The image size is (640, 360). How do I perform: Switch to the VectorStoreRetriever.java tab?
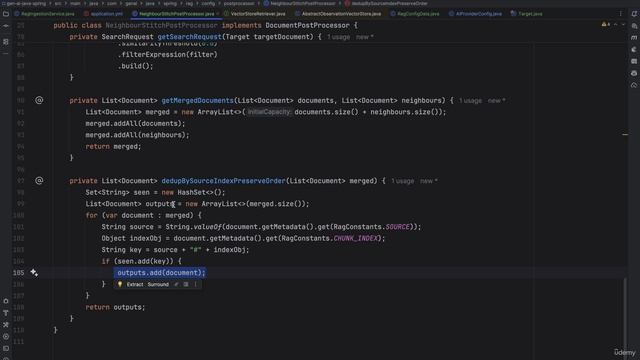pos(255,14)
